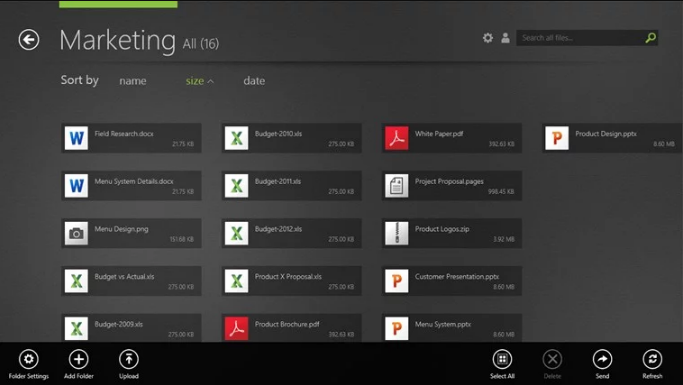The image size is (683, 385).
Task: Click Select All in bottom bar
Action: [502, 364]
